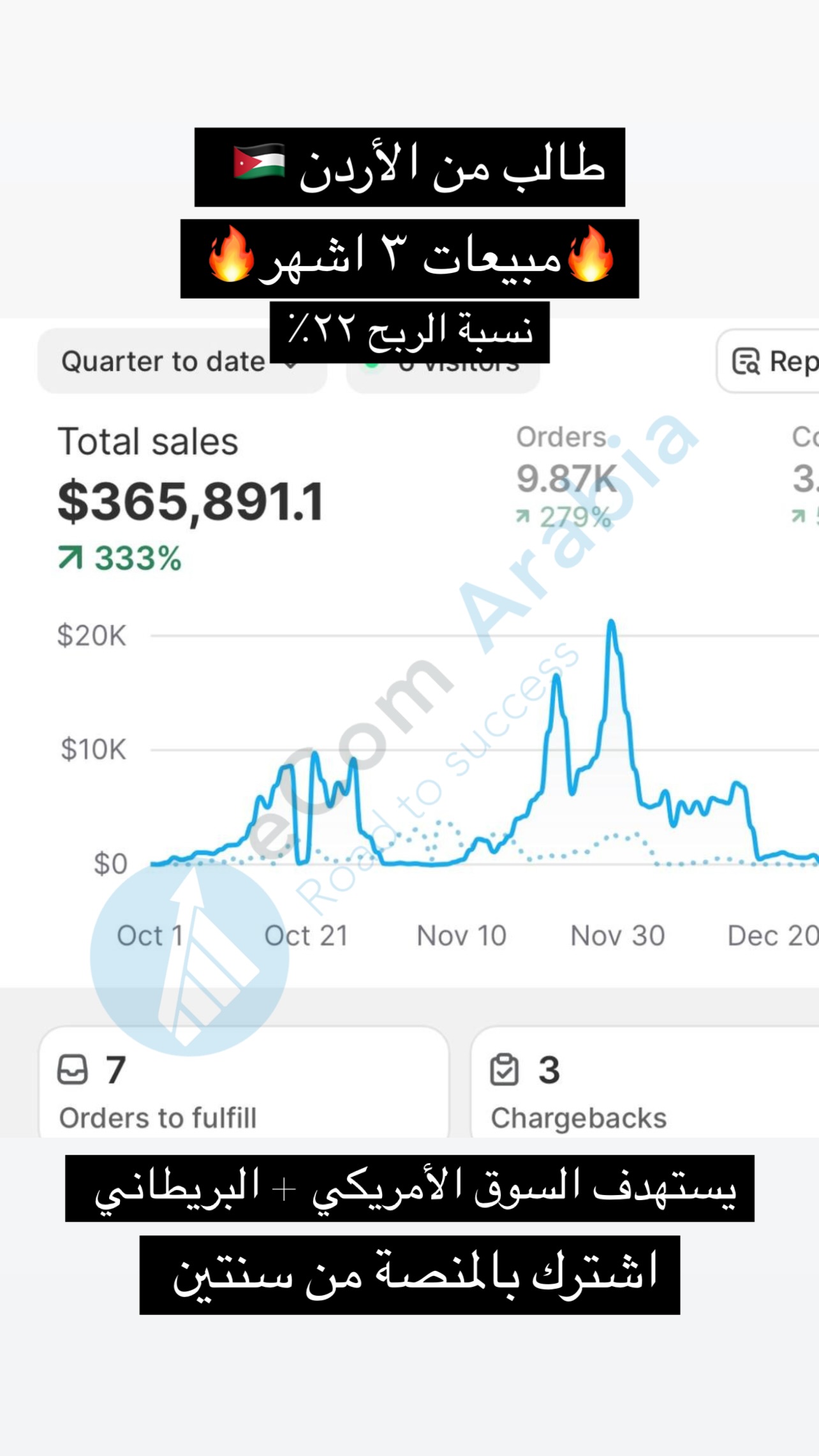The height and width of the screenshot is (1456, 819).
Task: Click the Orders to fulfill inbox icon
Action: (x=73, y=1069)
